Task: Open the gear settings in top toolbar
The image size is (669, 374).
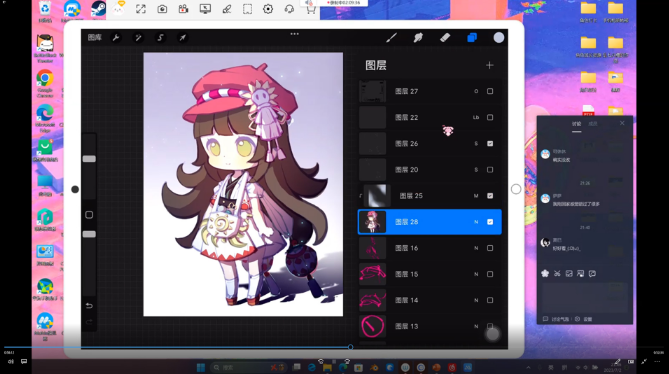Action: tap(268, 9)
